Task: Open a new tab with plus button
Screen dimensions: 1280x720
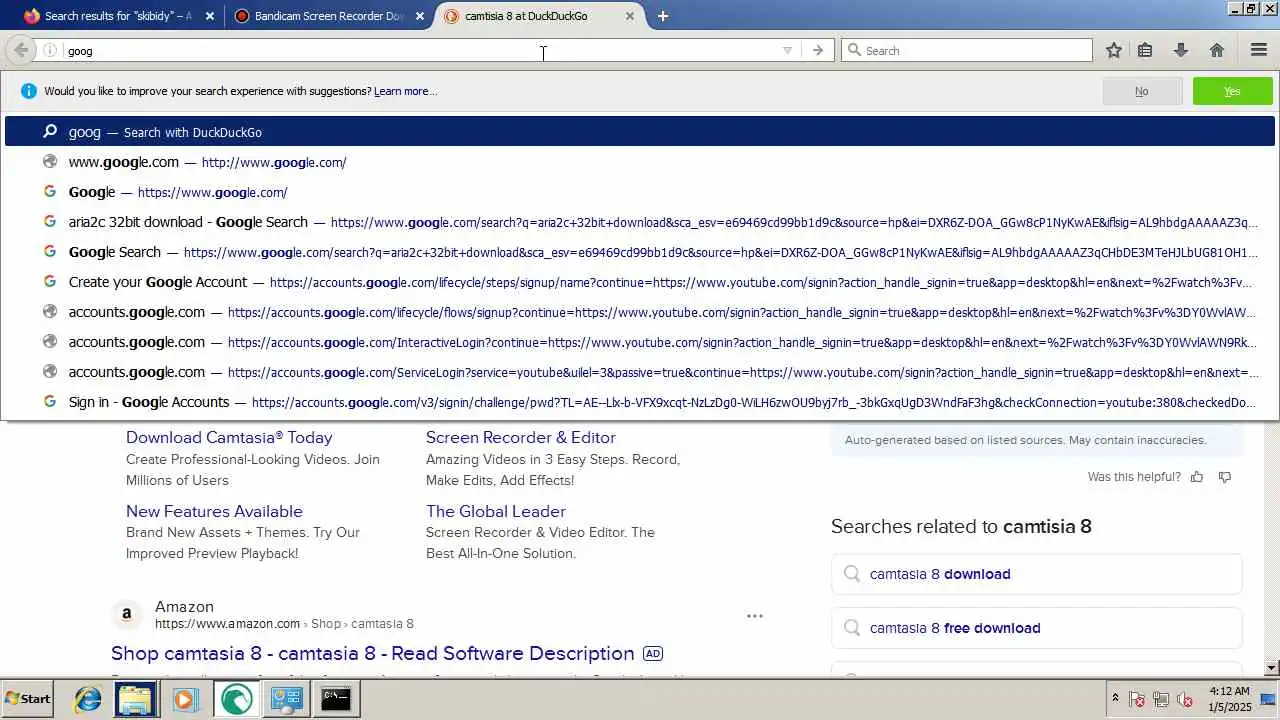Action: click(x=663, y=16)
